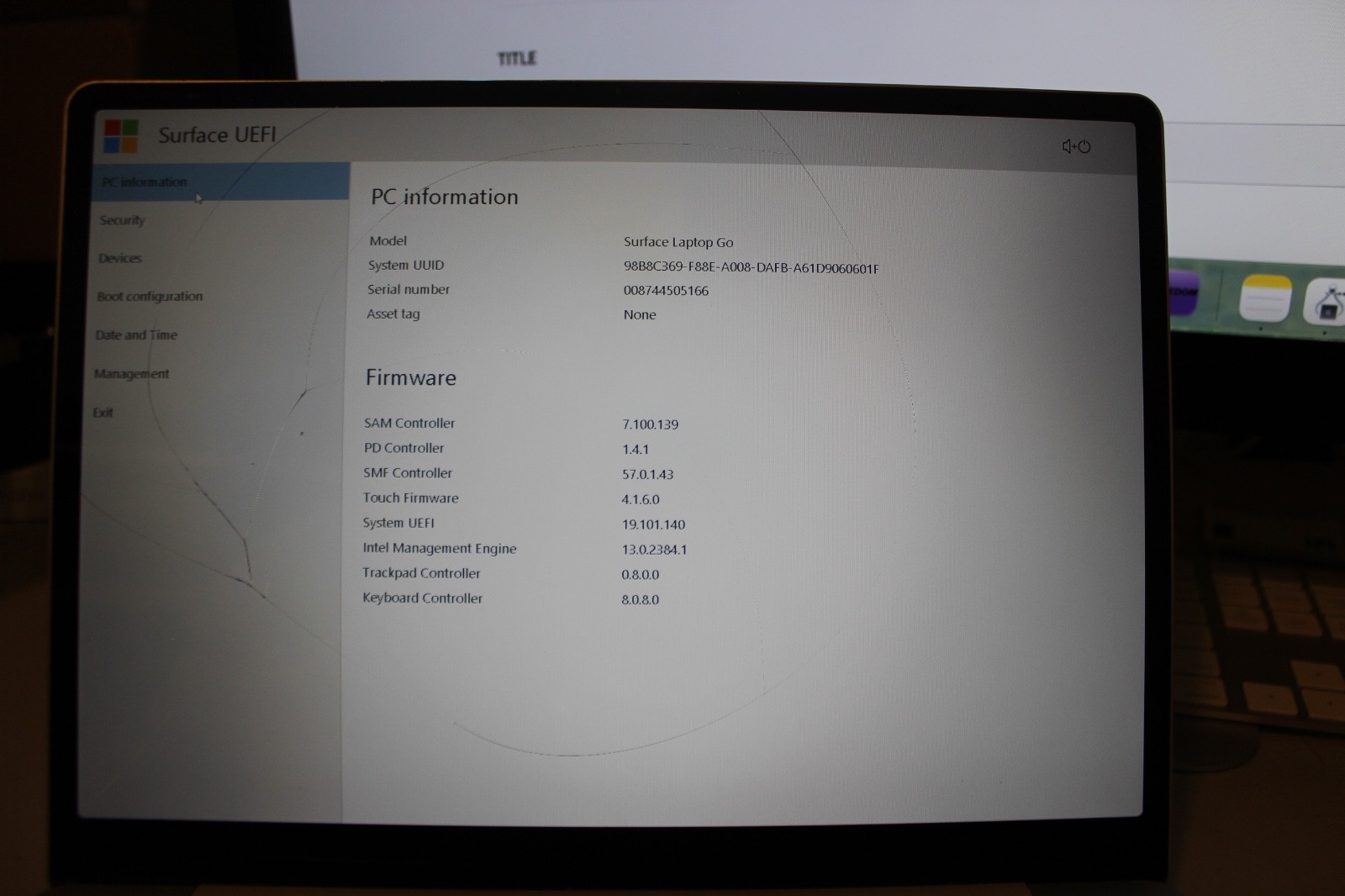Click the Touch Firmware label
This screenshot has height=896, width=1345.
click(411, 498)
